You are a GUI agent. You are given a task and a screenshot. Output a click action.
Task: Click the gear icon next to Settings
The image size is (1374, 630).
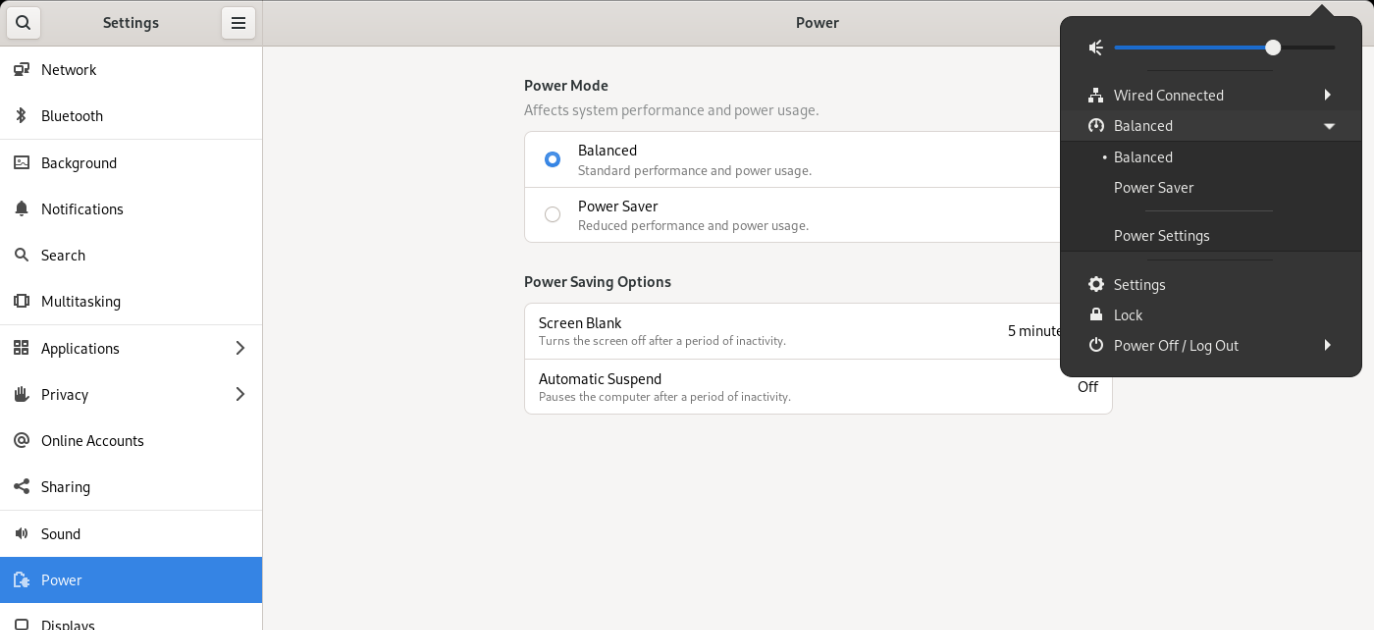1096,285
